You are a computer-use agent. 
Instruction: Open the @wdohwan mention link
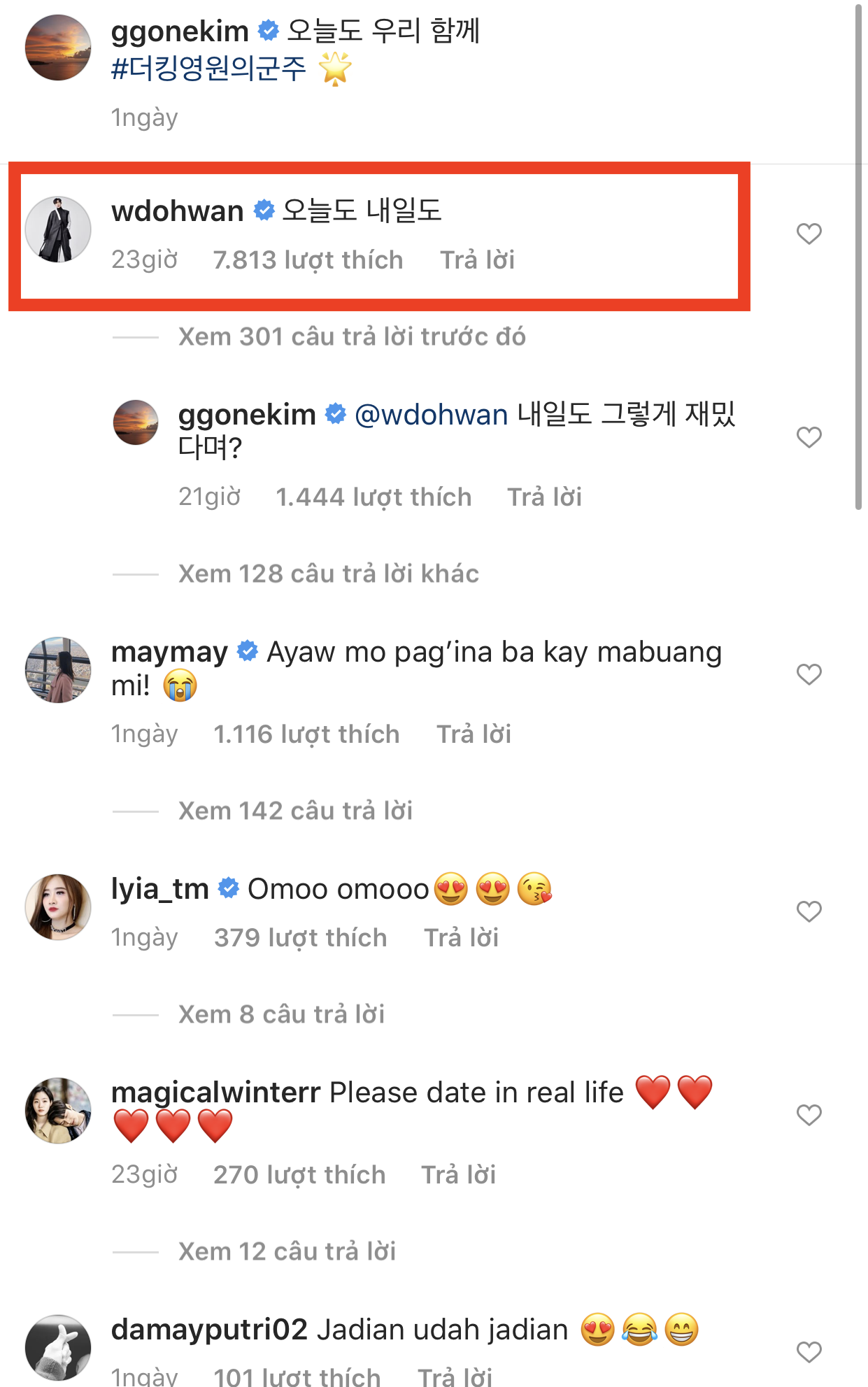click(432, 415)
